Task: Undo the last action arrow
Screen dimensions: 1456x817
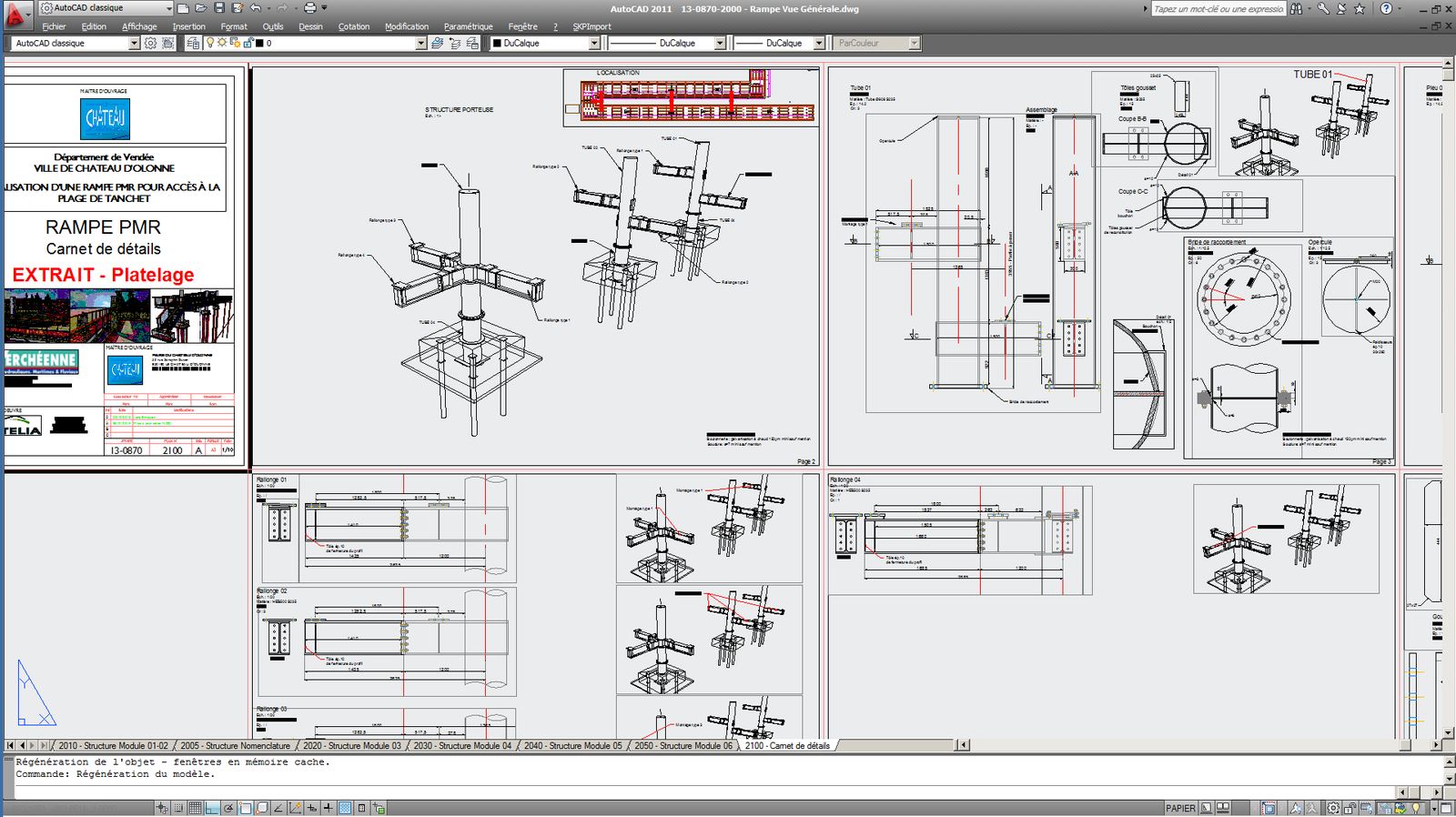Action: click(256, 8)
